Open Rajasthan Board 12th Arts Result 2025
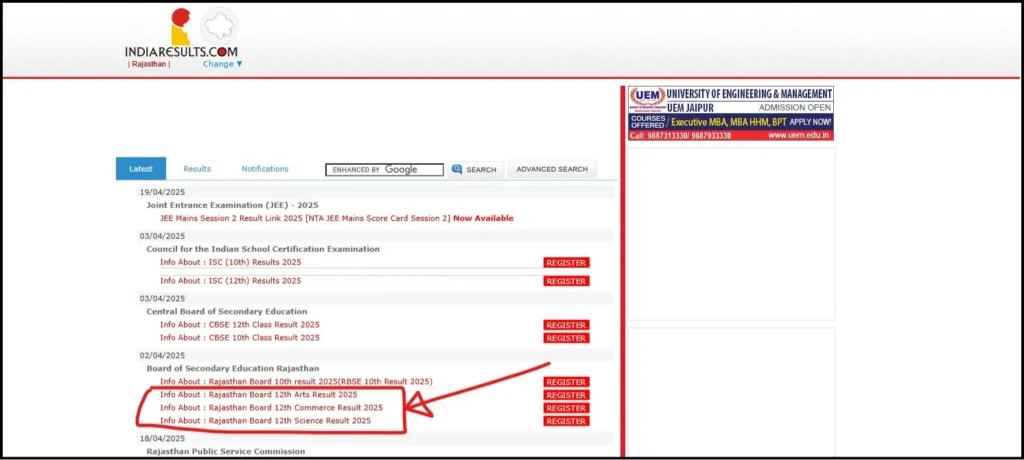Viewport: 1024px width, 460px height. pos(259,395)
